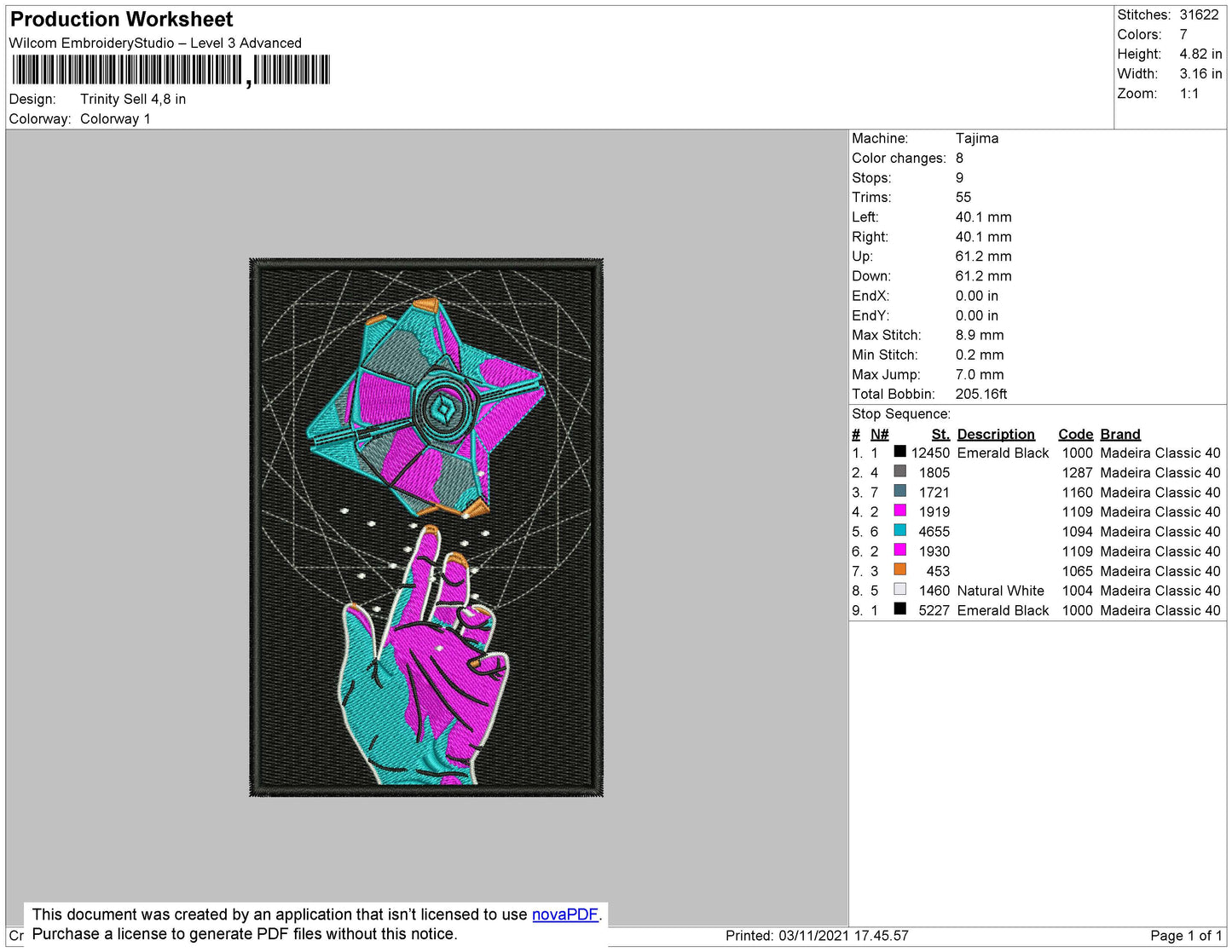The width and height of the screenshot is (1232, 952).
Task: Click the Colors value "7" in the header
Action: [x=1183, y=34]
